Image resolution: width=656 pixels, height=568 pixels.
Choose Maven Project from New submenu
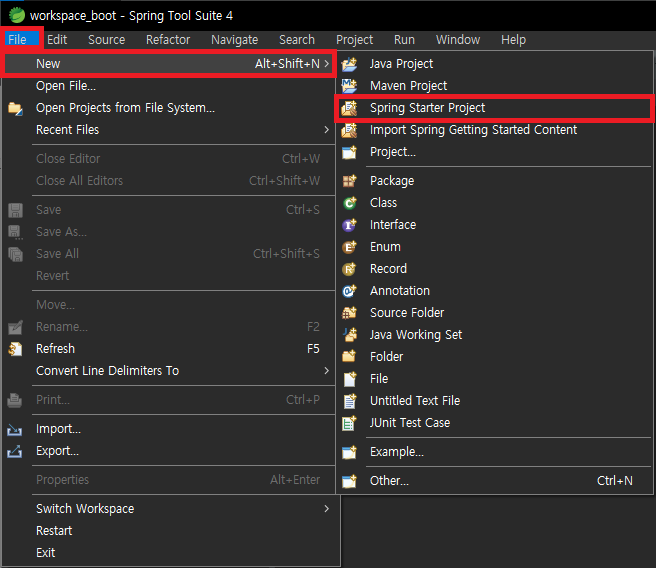pyautogui.click(x=494, y=86)
